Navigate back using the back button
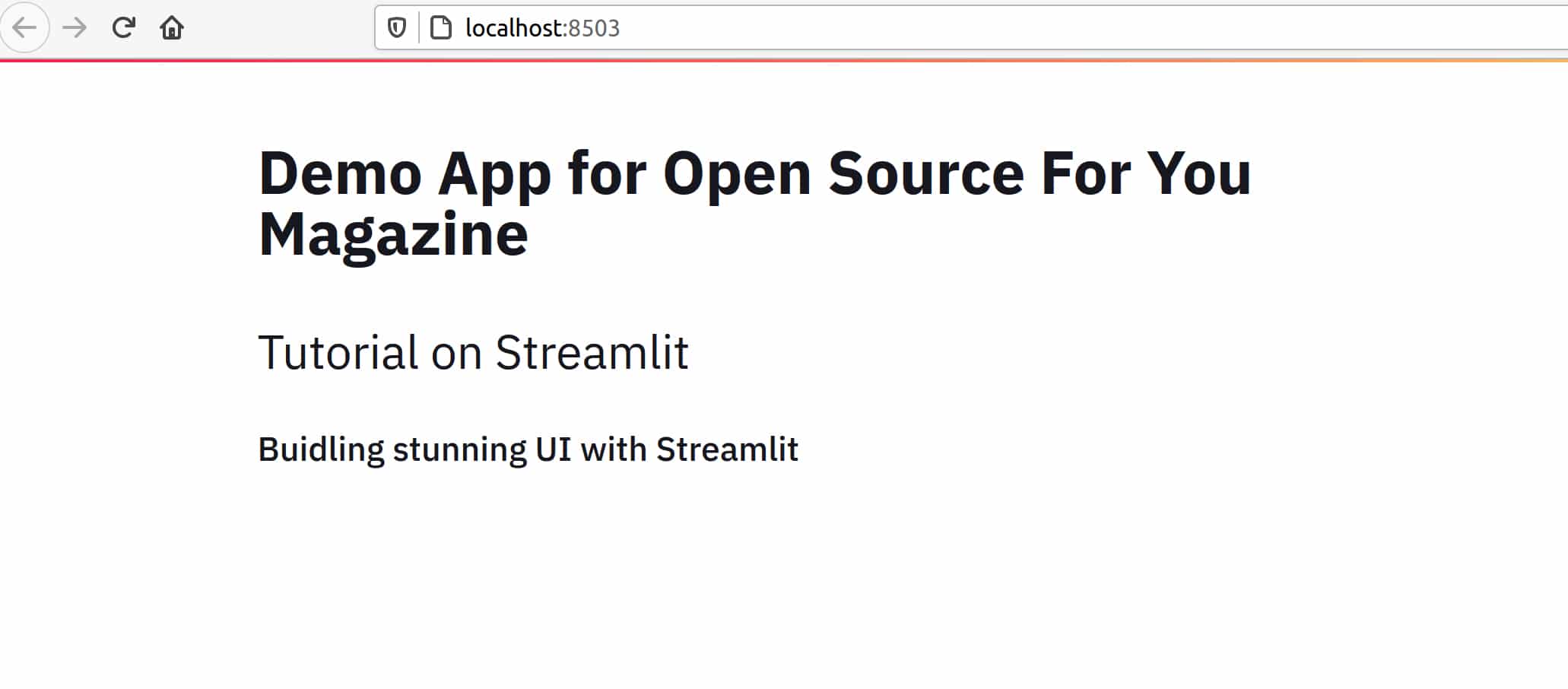The image size is (1568, 689). [25, 28]
